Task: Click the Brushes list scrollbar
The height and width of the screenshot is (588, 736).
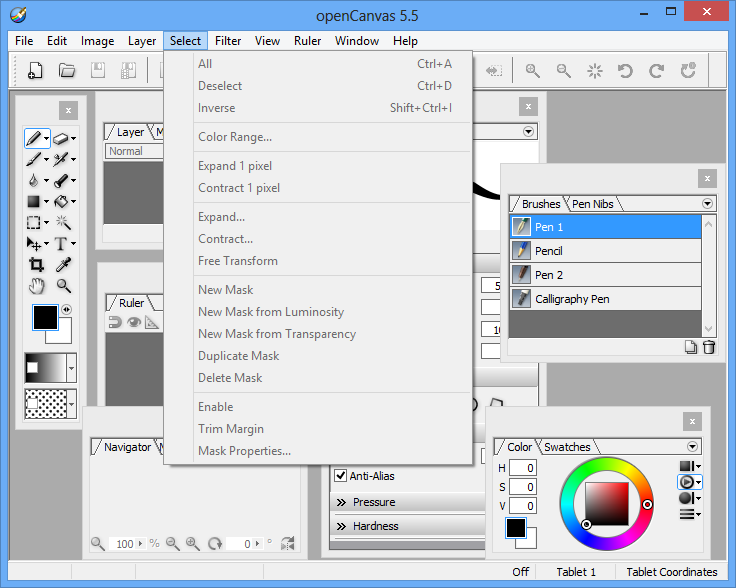Action: tap(708, 276)
